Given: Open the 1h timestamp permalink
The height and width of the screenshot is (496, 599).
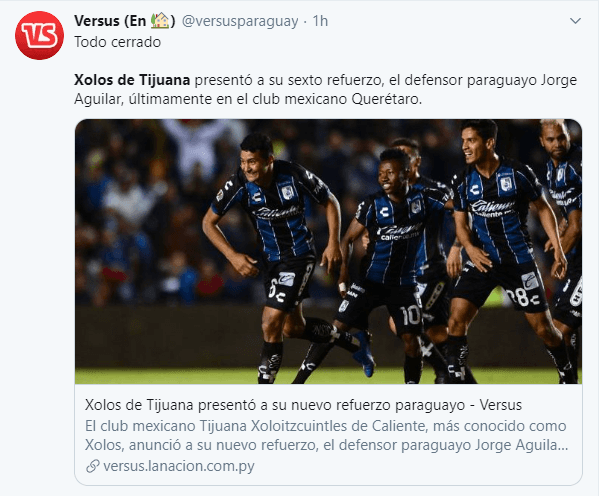Looking at the screenshot, I should pyautogui.click(x=320, y=21).
